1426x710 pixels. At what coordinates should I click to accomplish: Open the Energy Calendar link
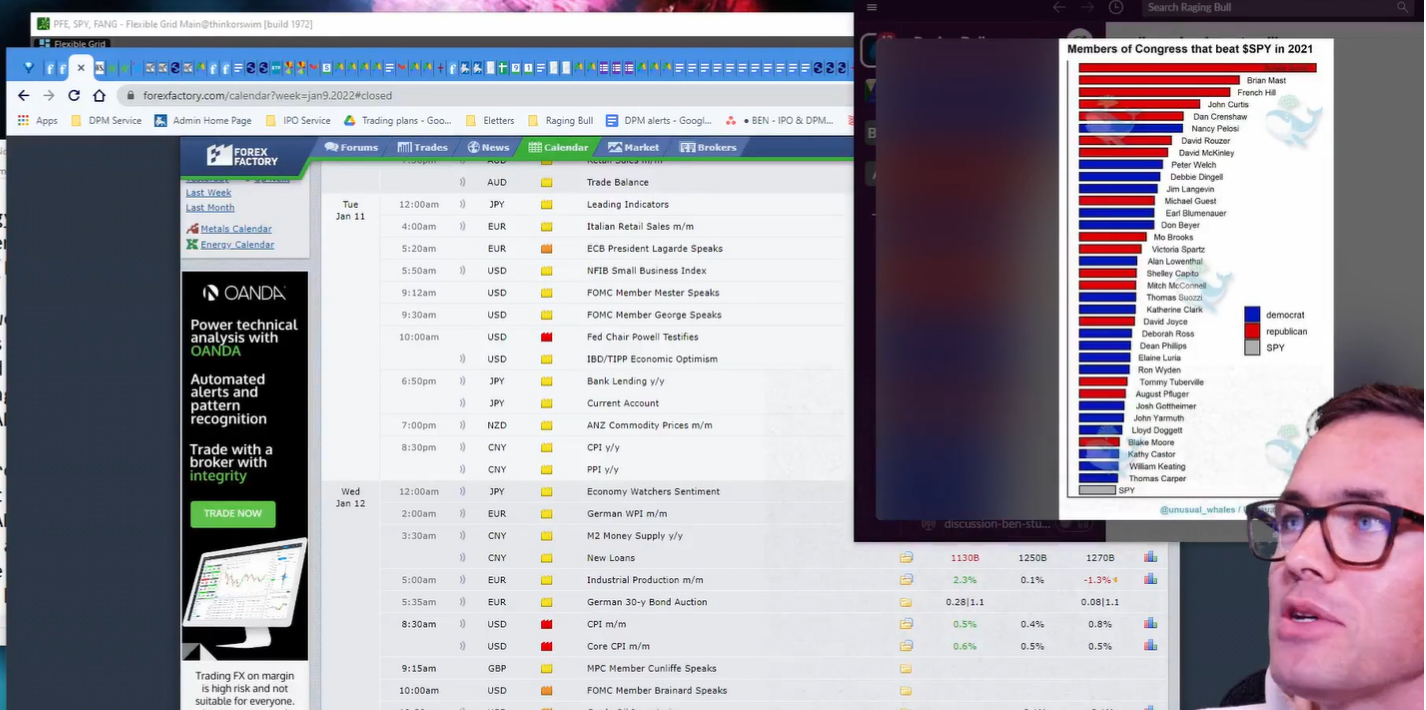pos(237,245)
